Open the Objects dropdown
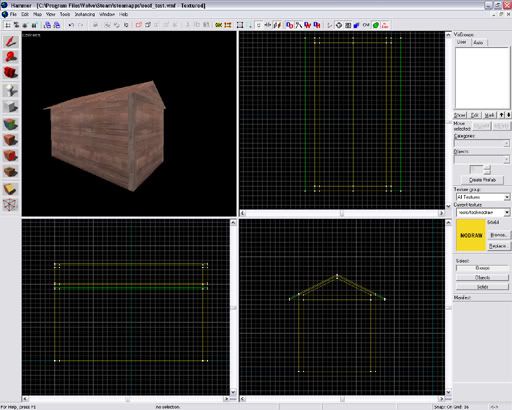 click(506, 160)
